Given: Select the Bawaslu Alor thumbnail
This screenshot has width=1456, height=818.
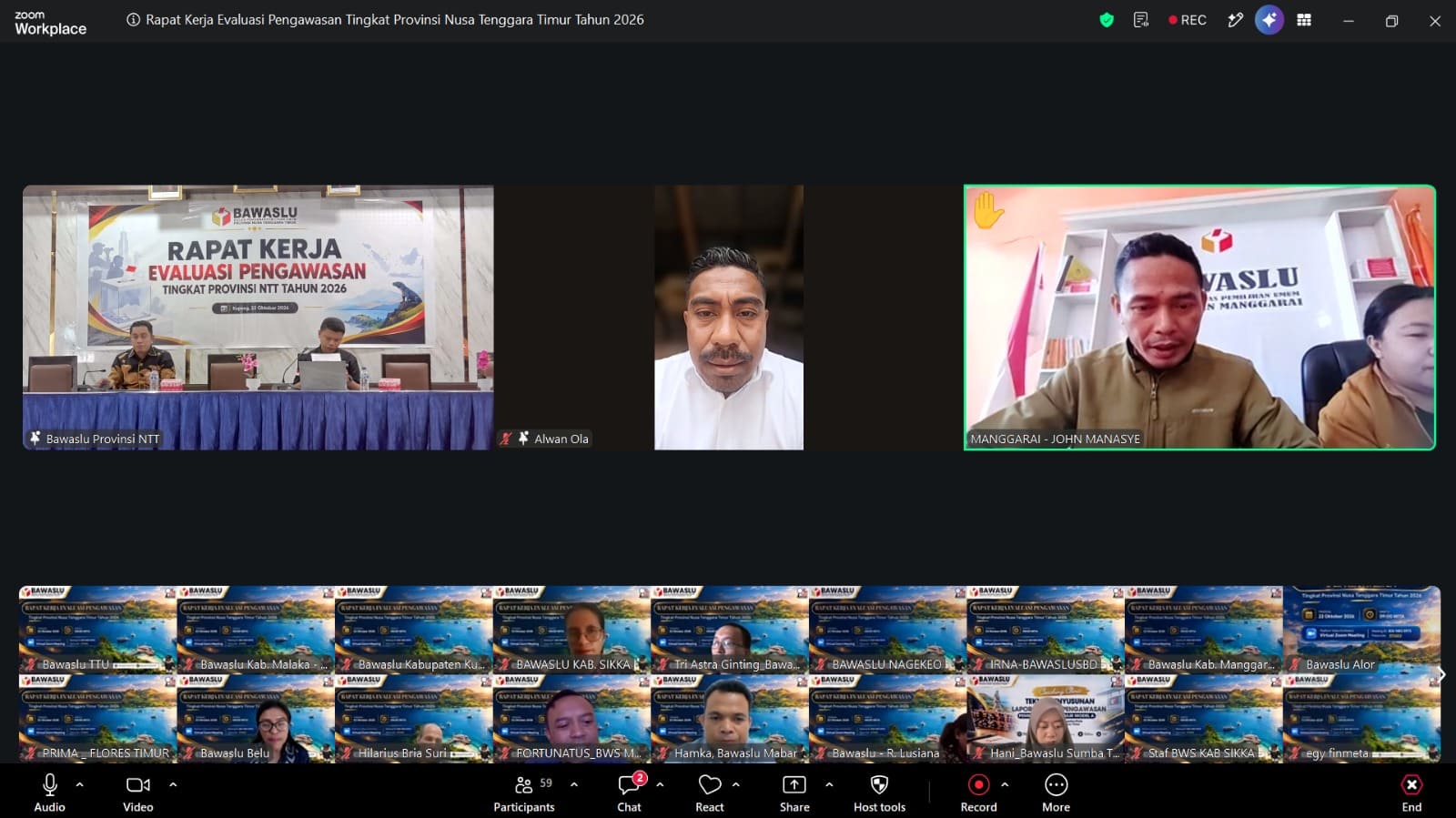Looking at the screenshot, I should click(1361, 630).
